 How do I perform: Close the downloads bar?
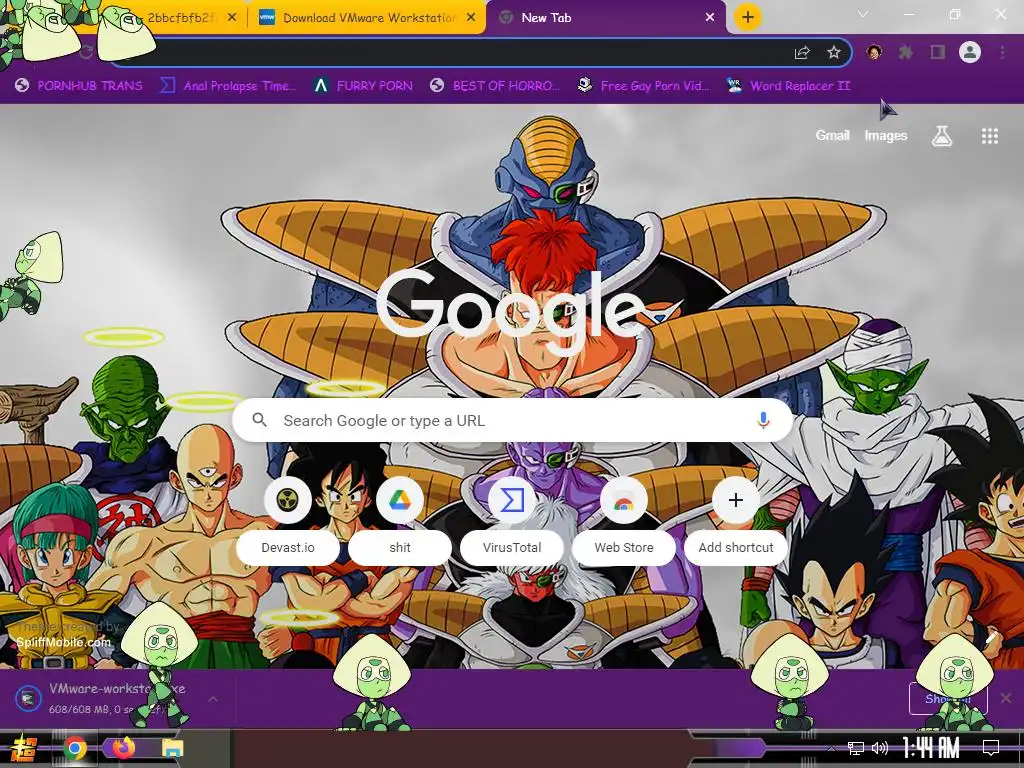click(1006, 698)
